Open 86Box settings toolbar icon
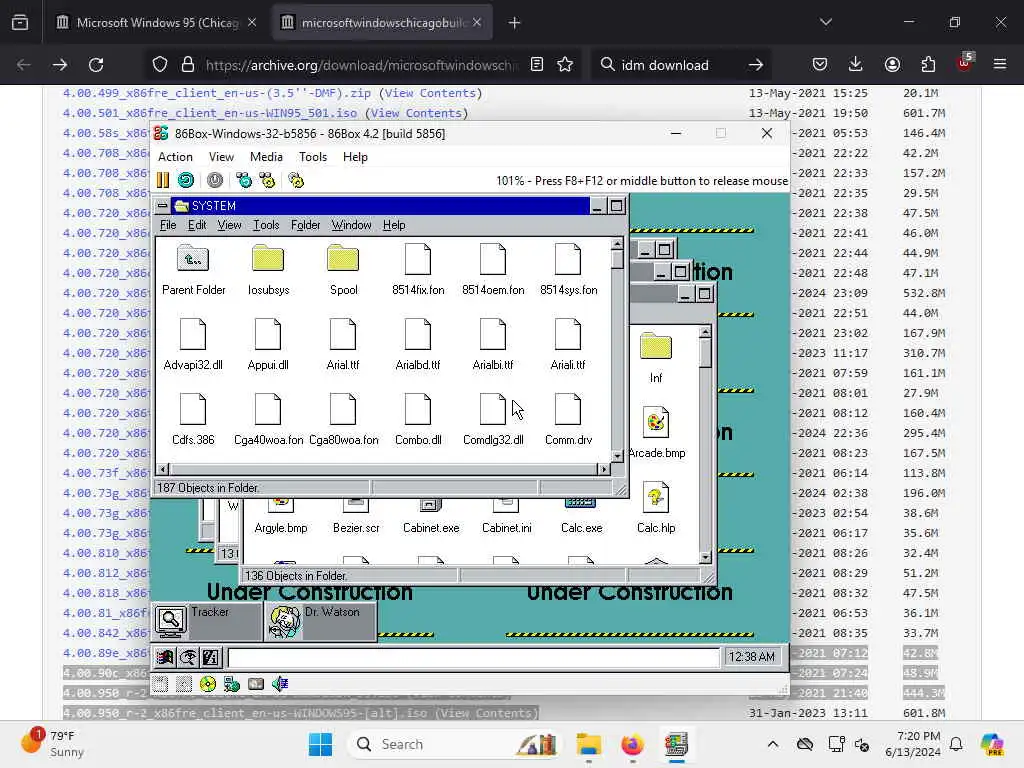 (296, 180)
